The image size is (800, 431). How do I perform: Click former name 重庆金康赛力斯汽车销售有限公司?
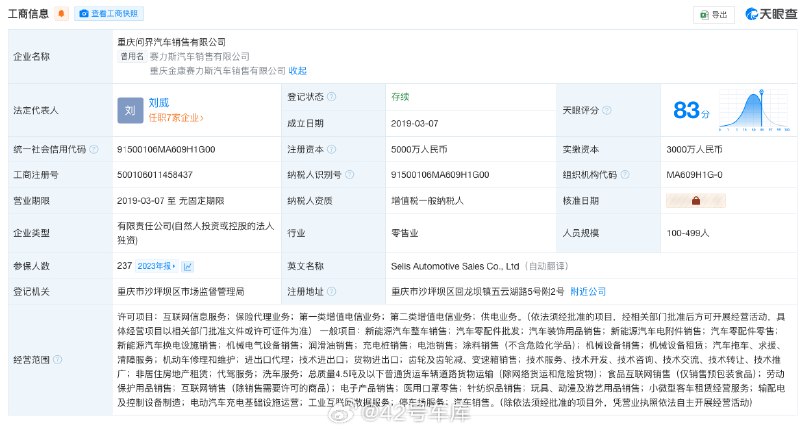217,71
